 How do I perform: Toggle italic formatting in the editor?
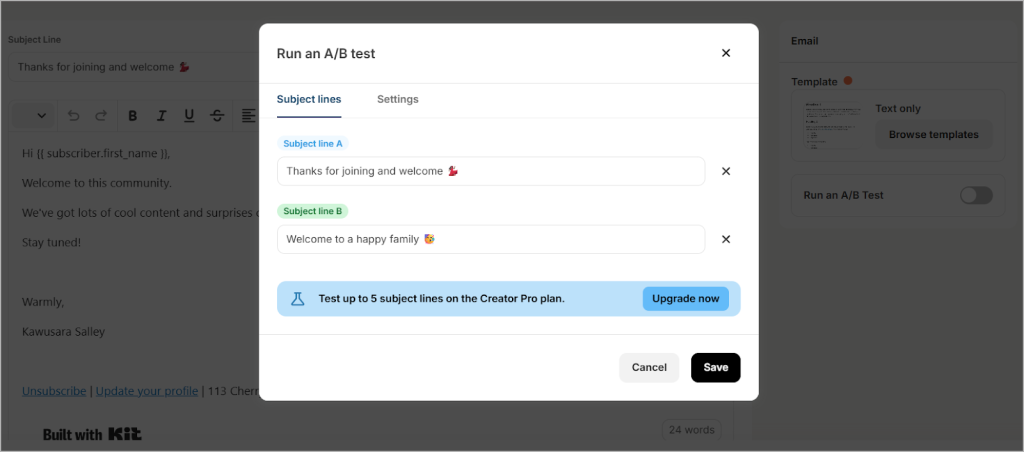pos(161,116)
